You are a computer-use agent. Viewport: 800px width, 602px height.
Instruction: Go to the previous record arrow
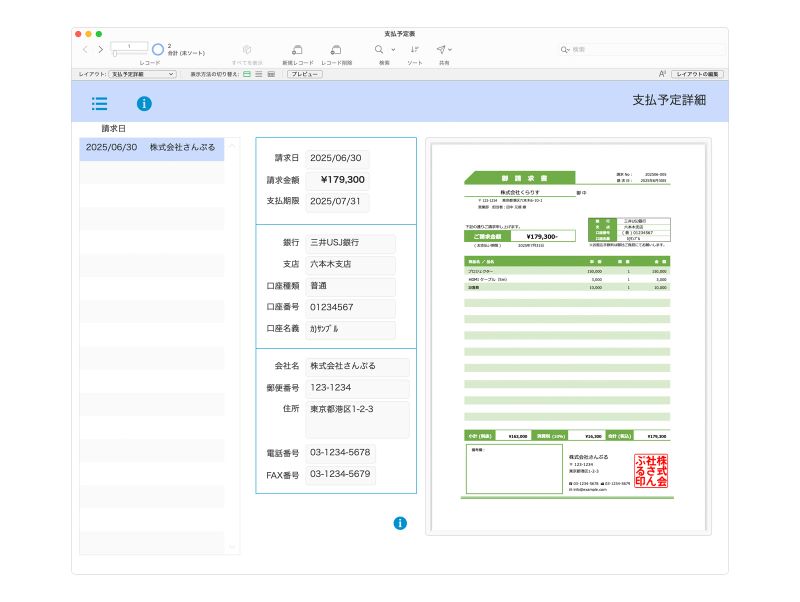coord(86,49)
